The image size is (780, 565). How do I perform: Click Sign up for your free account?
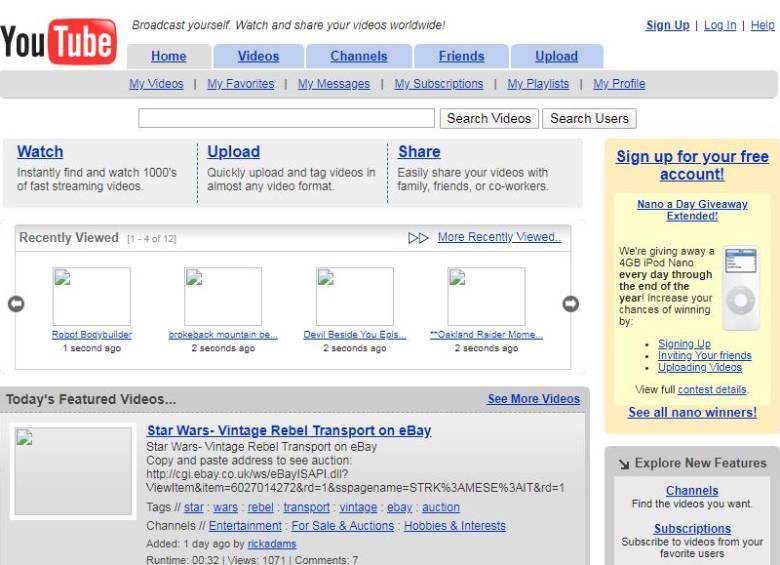pos(692,165)
